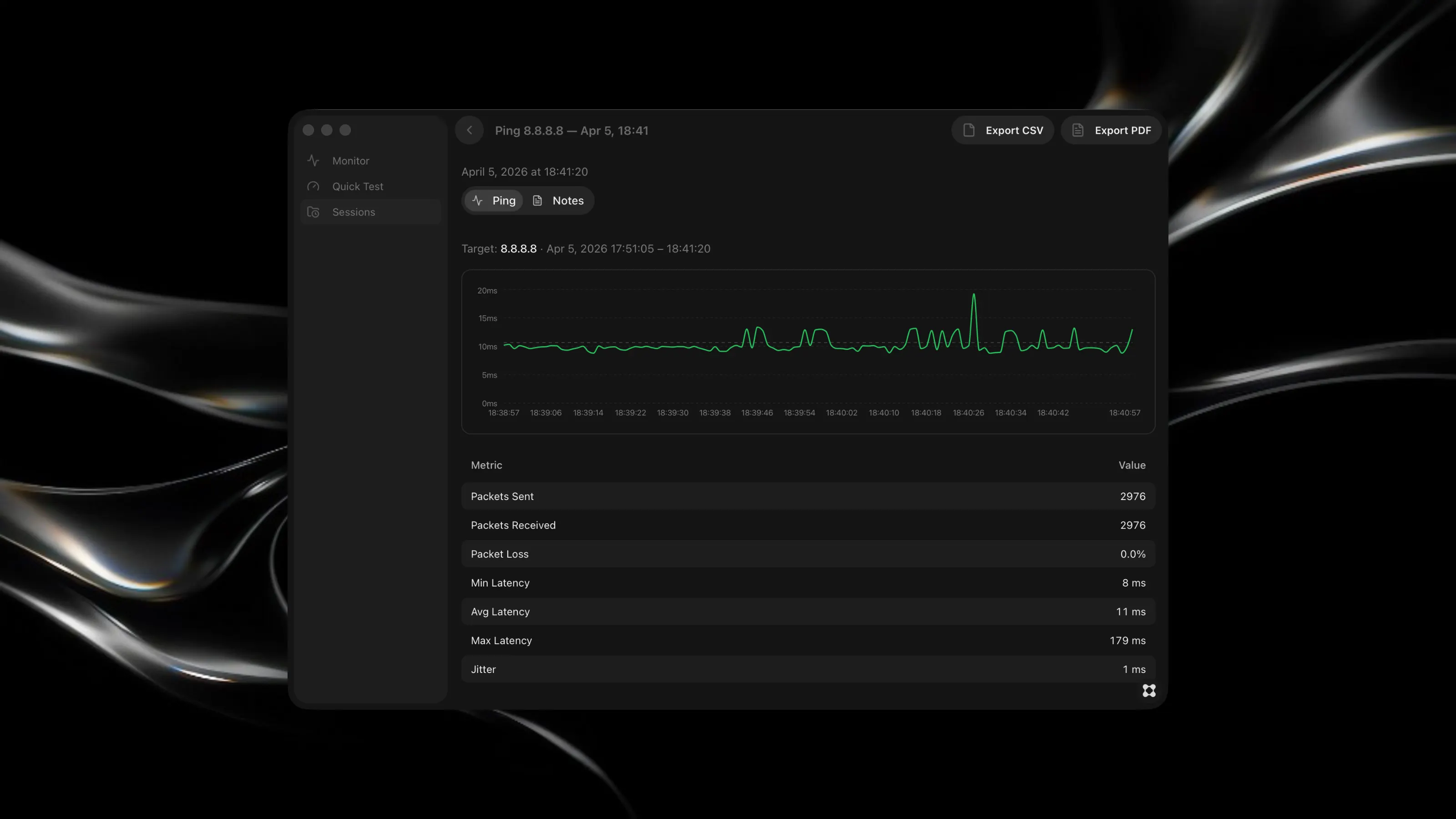This screenshot has height=819, width=1456.
Task: Select the Packets Received row label
Action: [x=513, y=525]
